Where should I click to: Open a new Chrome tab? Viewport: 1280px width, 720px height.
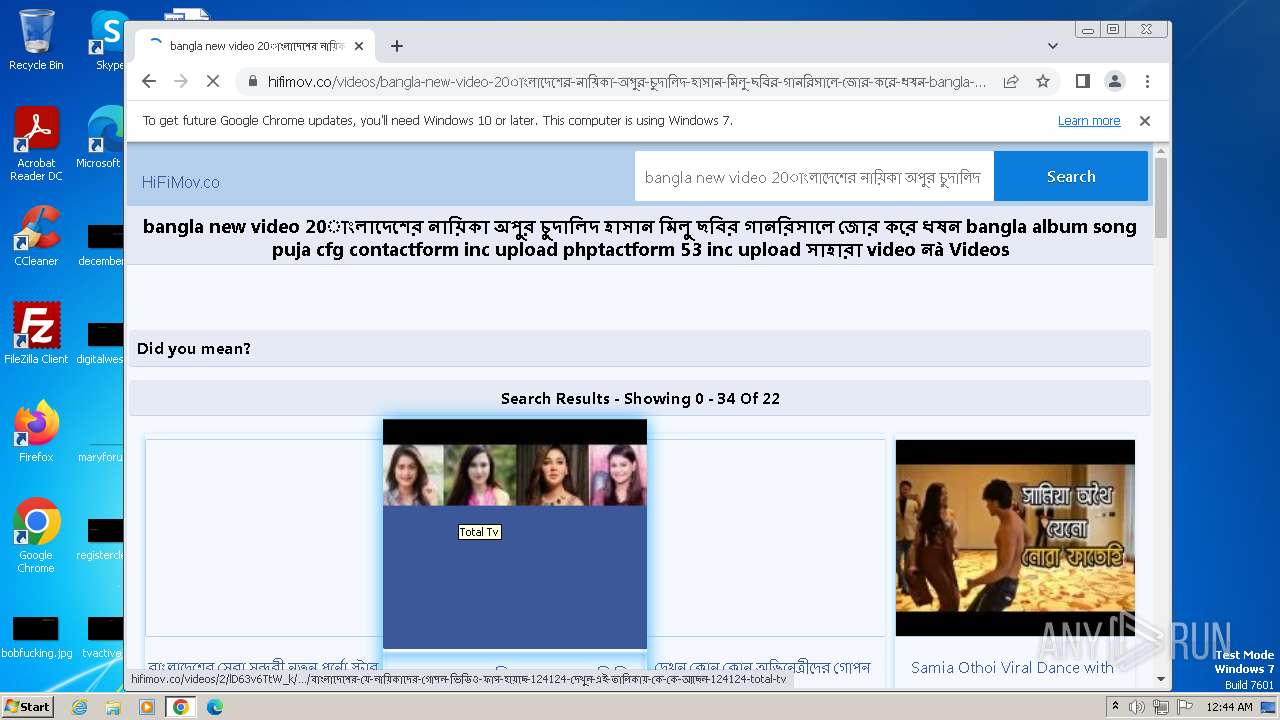tap(397, 46)
